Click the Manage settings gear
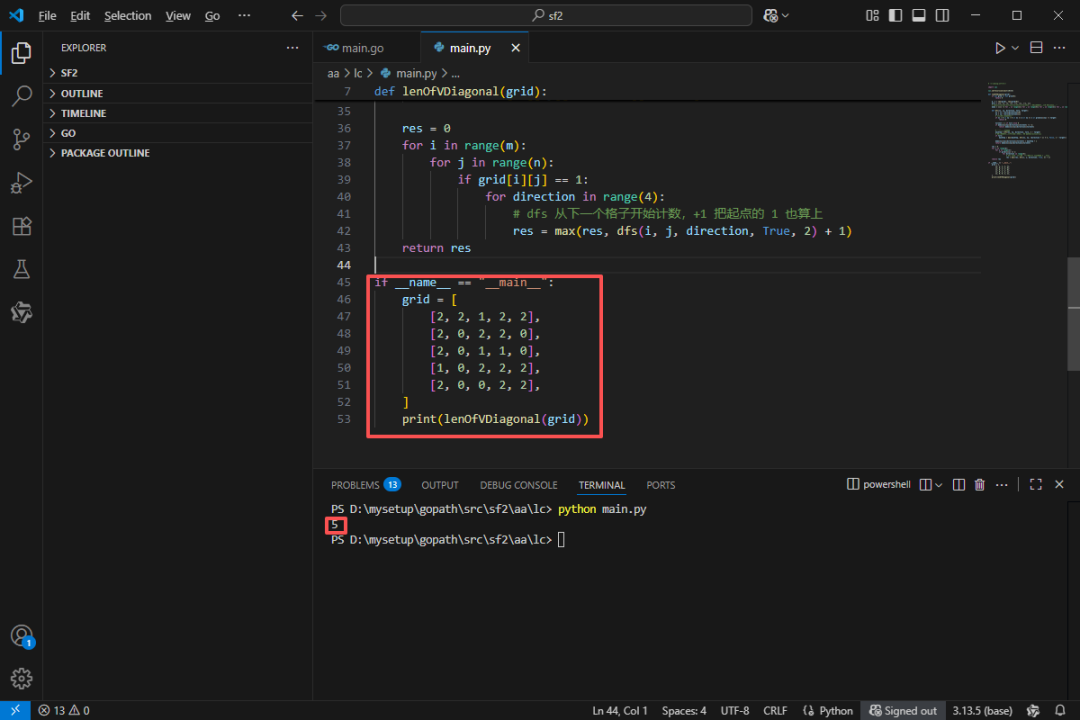 pyautogui.click(x=21, y=679)
